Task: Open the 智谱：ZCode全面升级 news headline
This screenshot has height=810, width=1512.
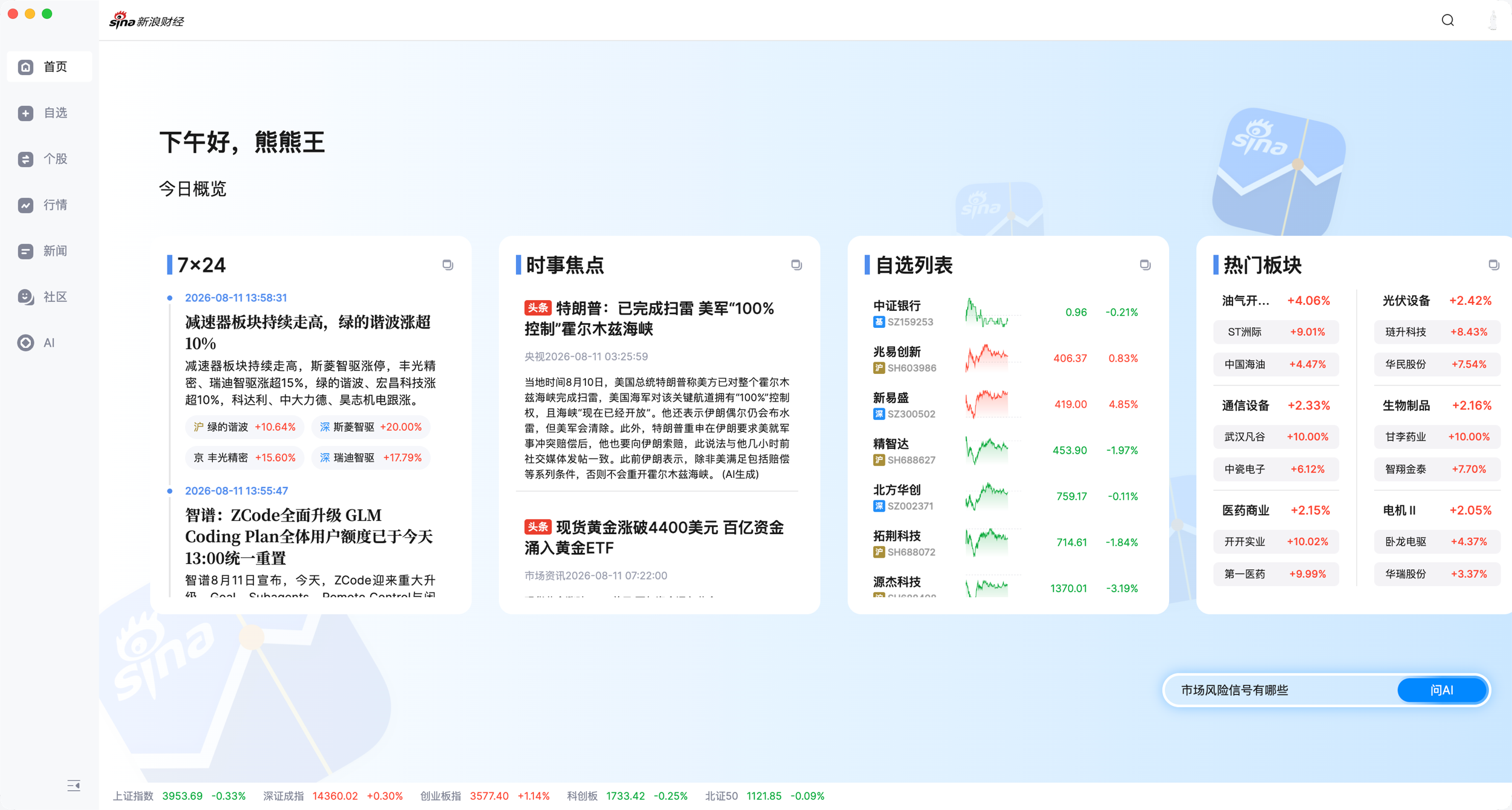Action: 309,536
